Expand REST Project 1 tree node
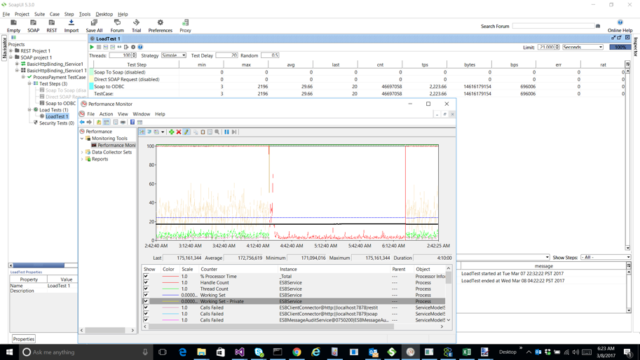The width and height of the screenshot is (640, 360). click(11, 51)
